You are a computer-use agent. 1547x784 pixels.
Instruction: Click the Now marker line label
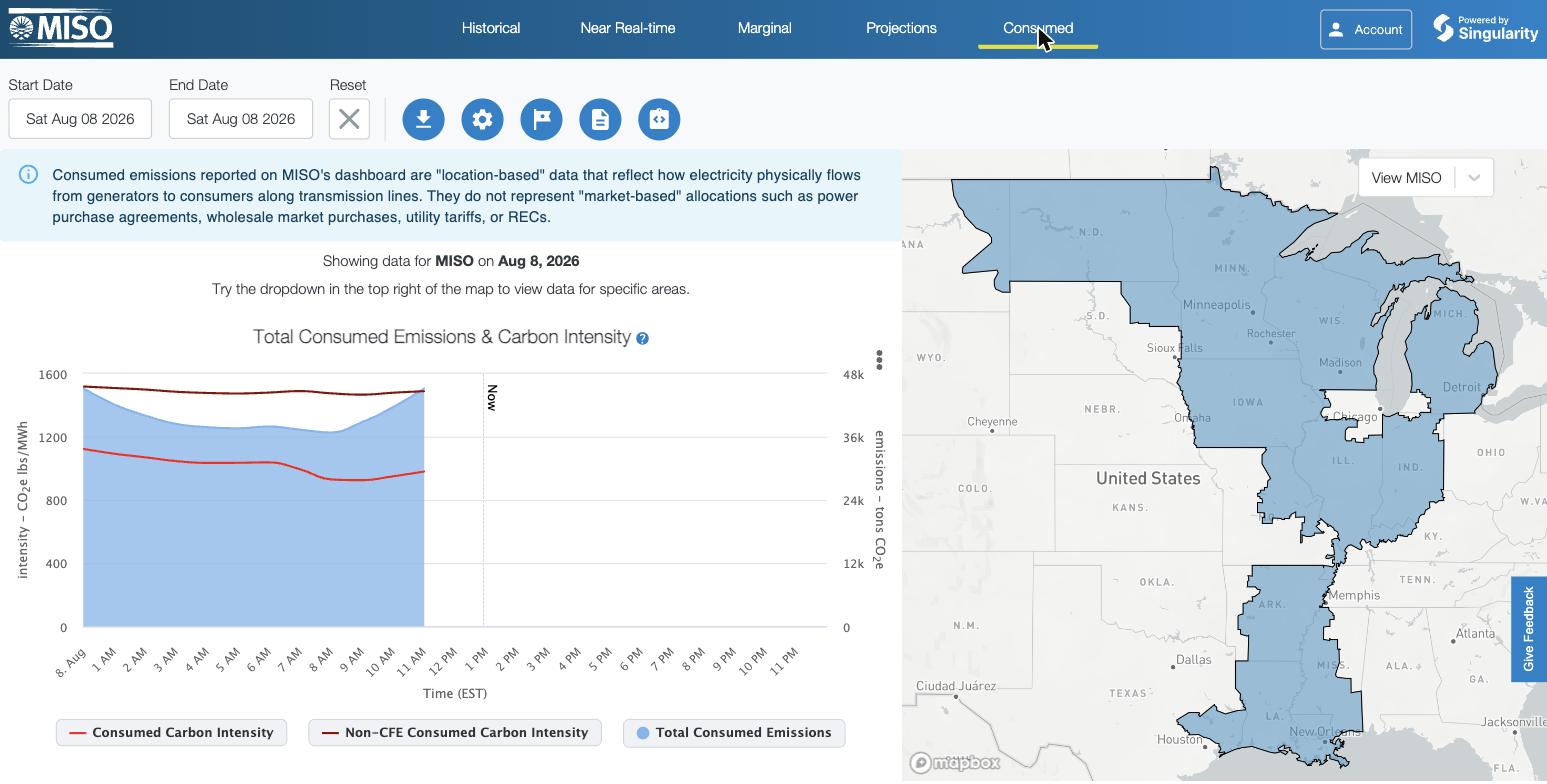pos(491,398)
